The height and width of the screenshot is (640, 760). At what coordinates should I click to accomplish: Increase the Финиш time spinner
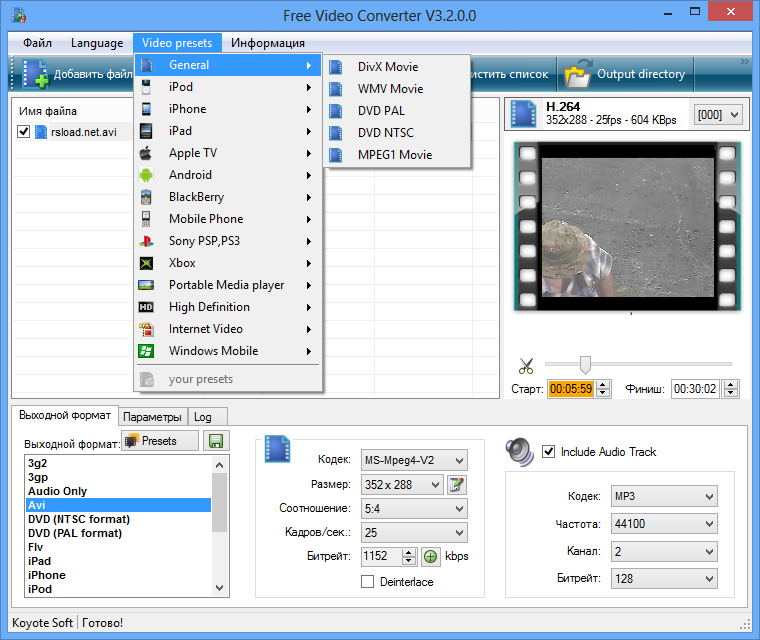pyautogui.click(x=731, y=384)
